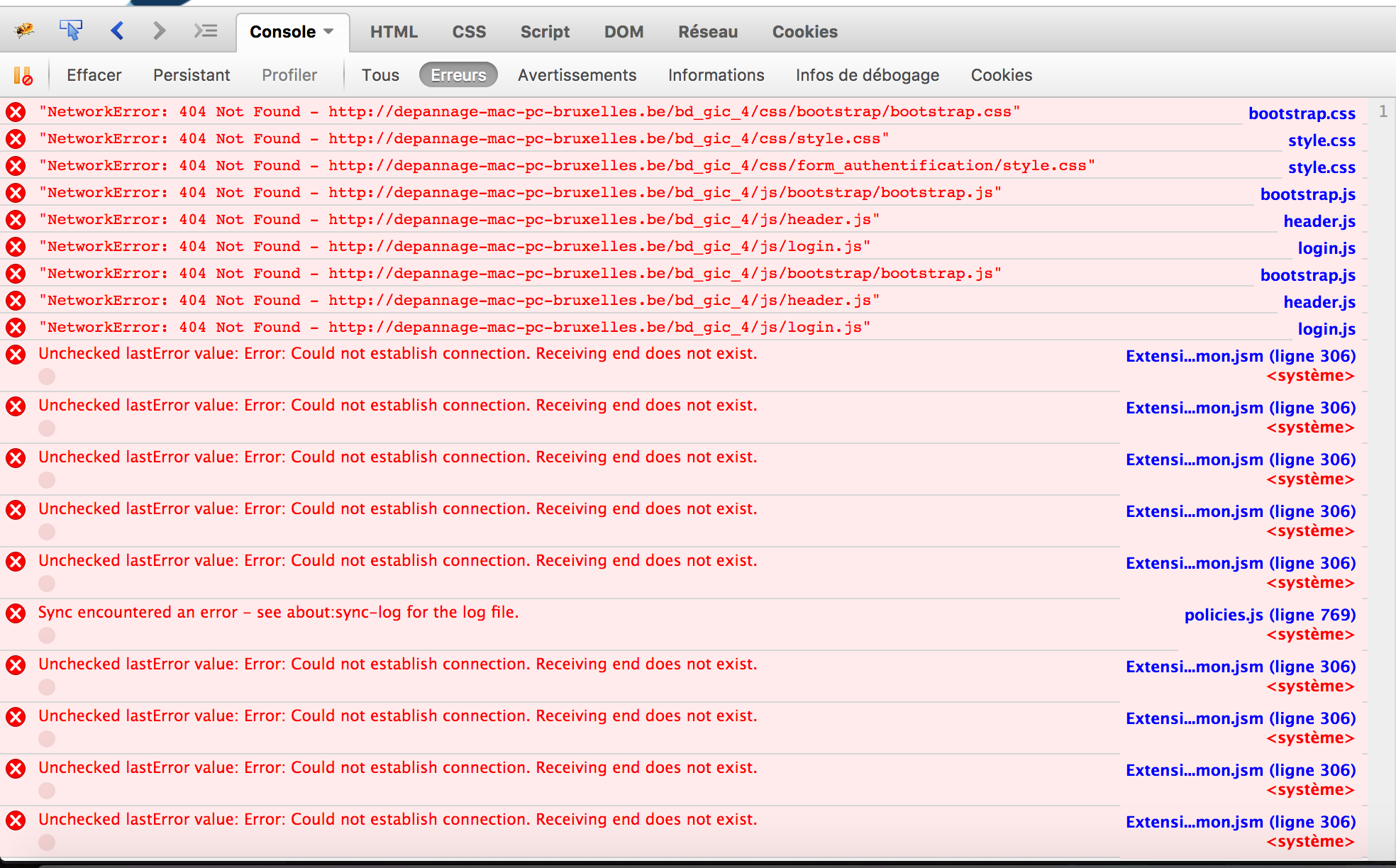This screenshot has height=868, width=1396.
Task: Open the first bootstrap.js source link
Action: click(1307, 194)
